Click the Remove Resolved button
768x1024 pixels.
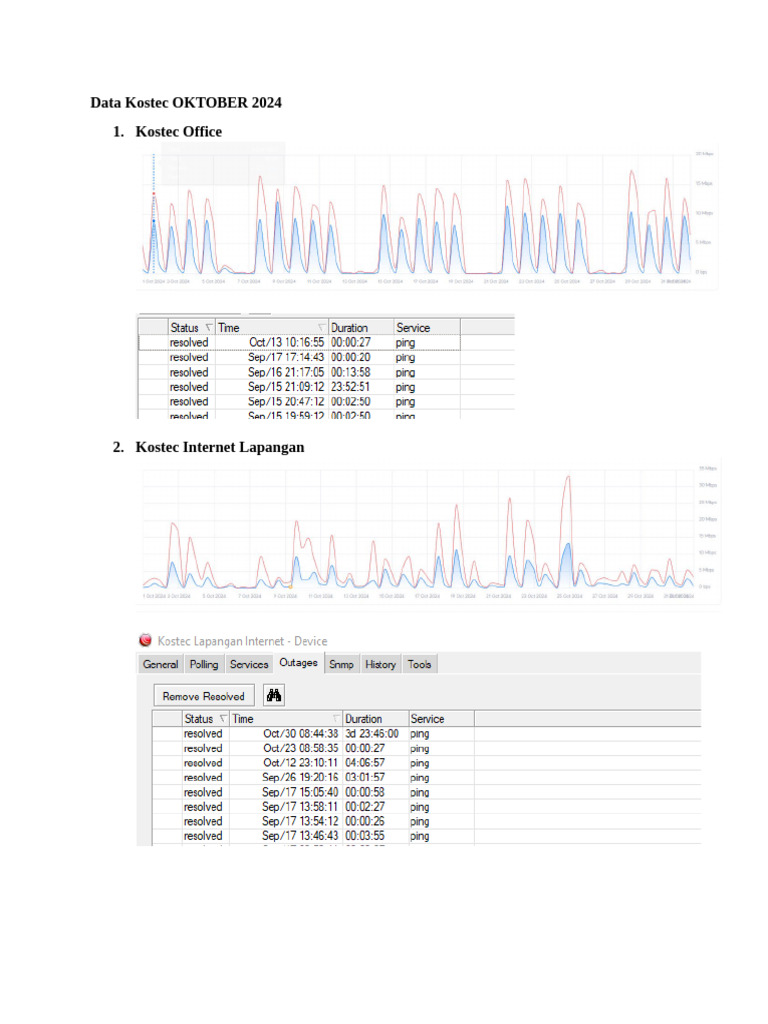click(204, 696)
